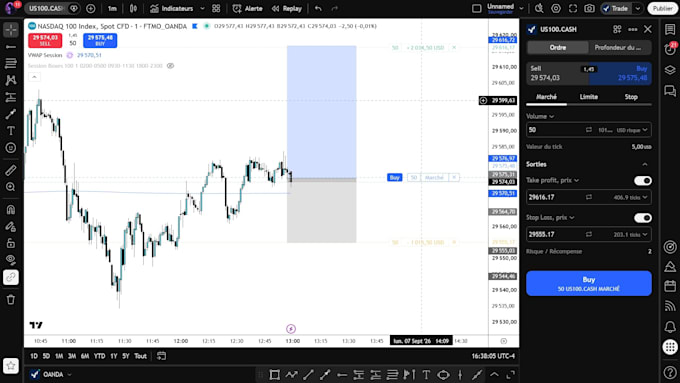Collapse the Sorties section
The image size is (680, 383).
[645, 164]
